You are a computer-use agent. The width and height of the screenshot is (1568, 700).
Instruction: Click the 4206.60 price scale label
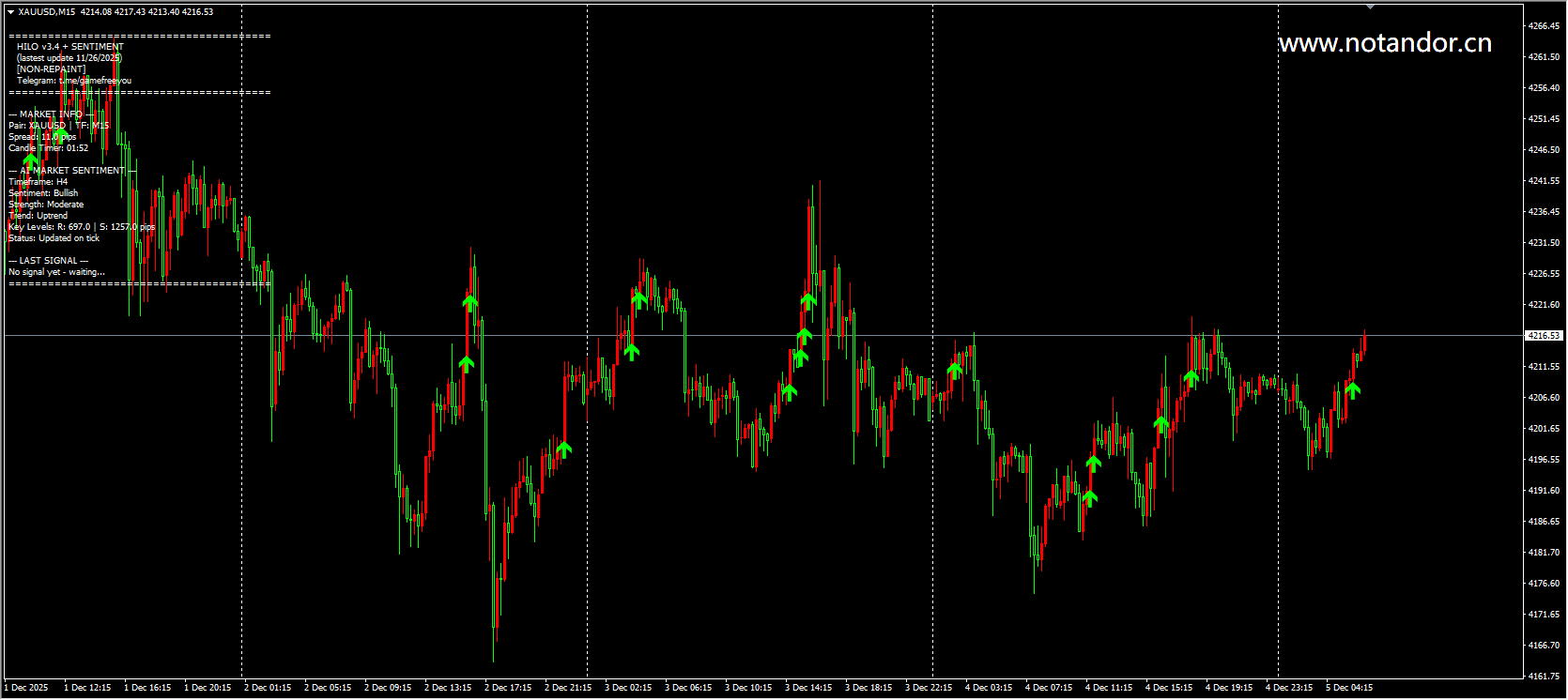click(x=1545, y=398)
